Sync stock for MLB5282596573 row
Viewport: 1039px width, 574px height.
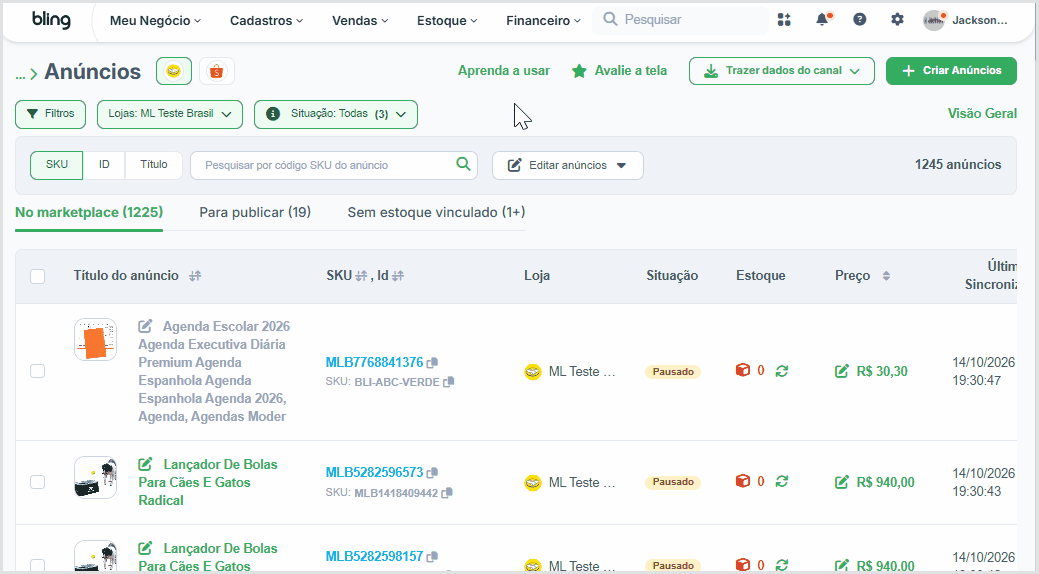point(782,481)
